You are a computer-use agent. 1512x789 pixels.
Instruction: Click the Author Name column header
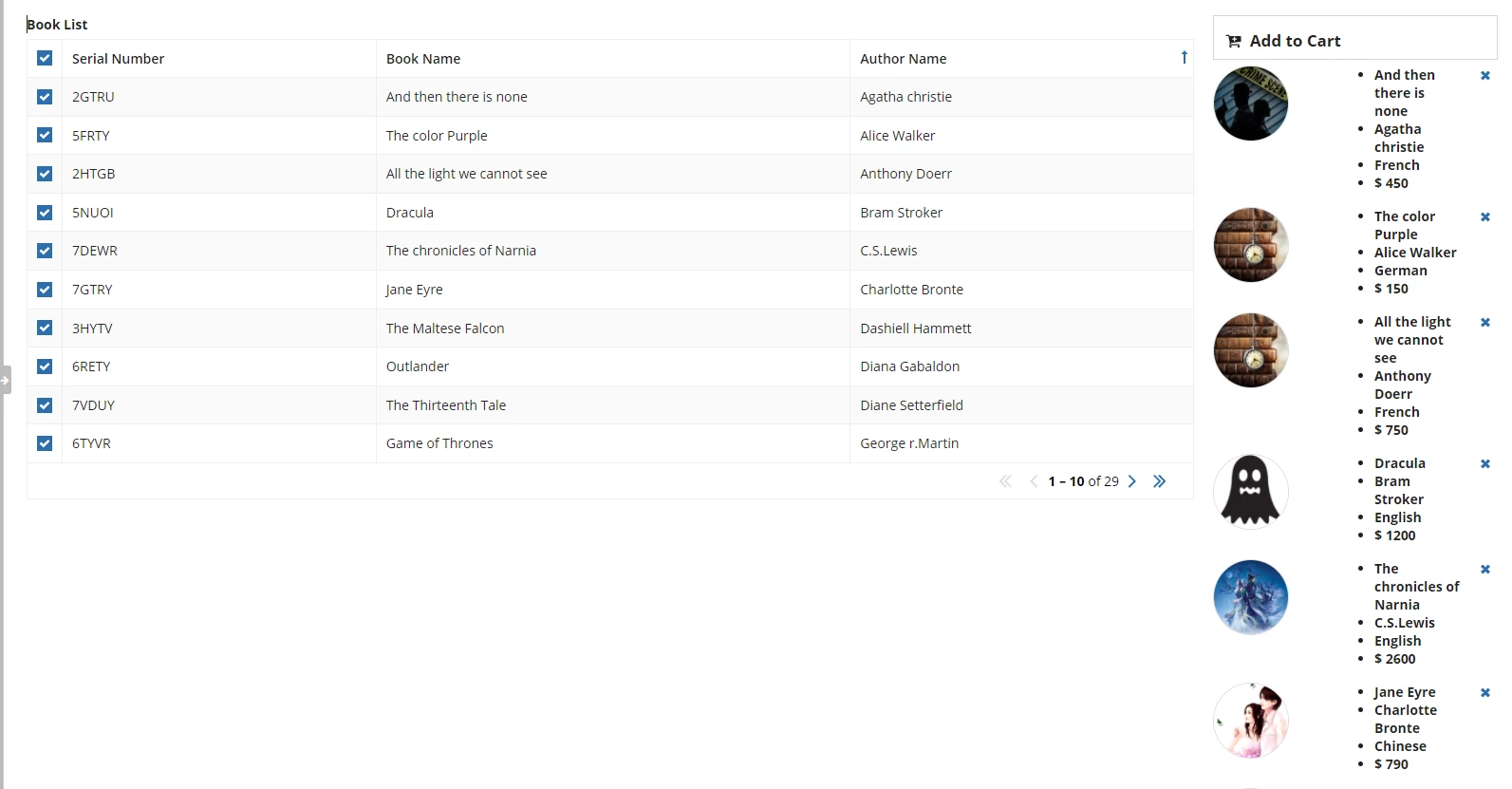coord(904,59)
